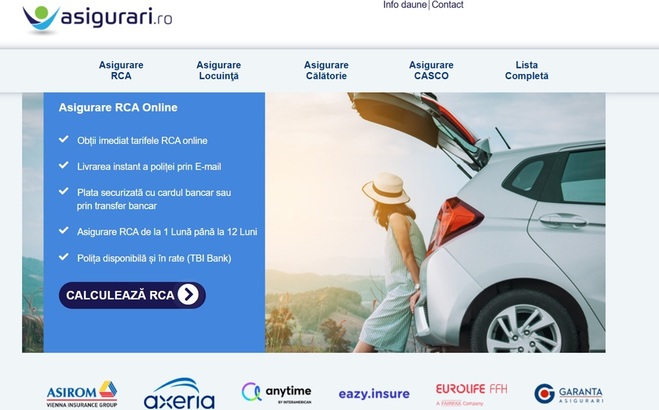Click the Eurolife FFH logo

(x=471, y=393)
